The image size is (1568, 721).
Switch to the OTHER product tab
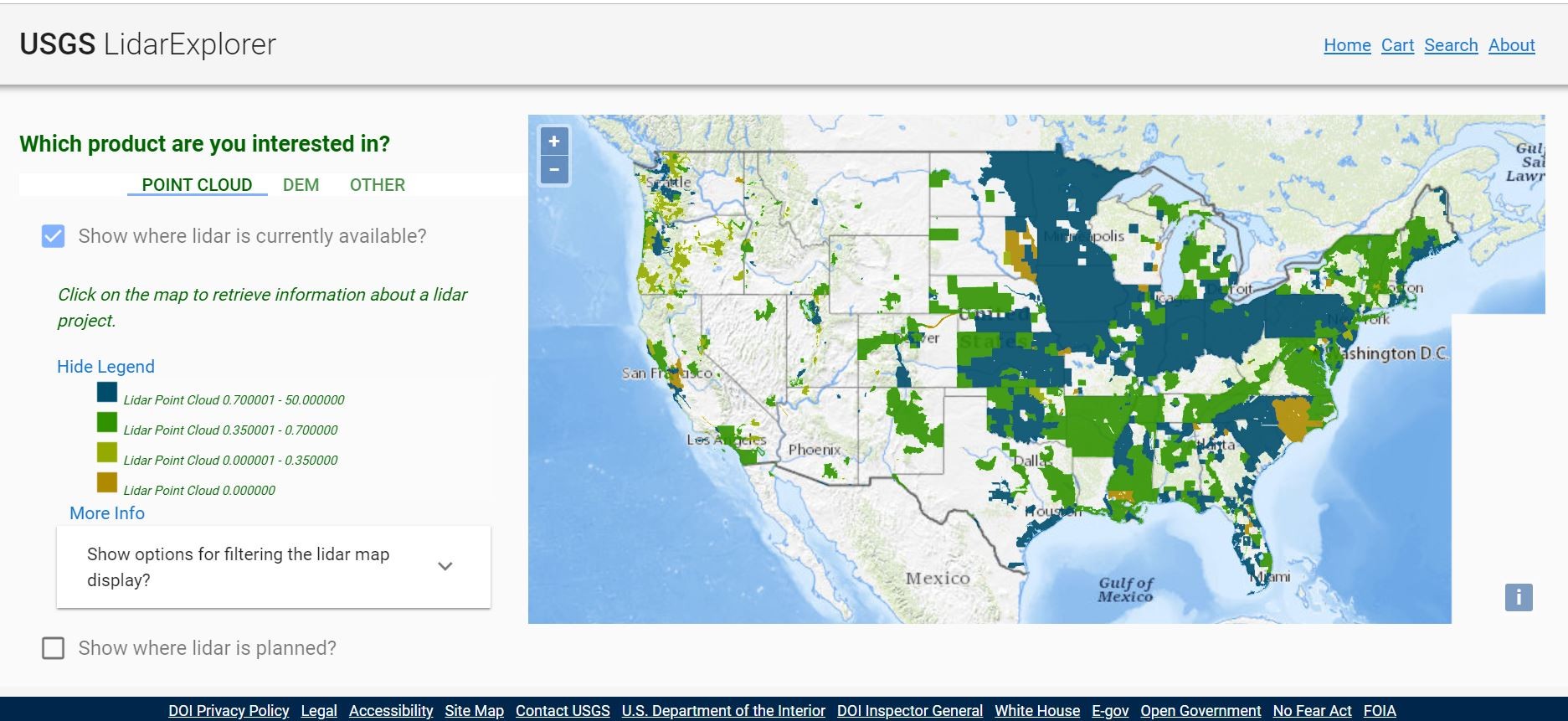pos(377,185)
